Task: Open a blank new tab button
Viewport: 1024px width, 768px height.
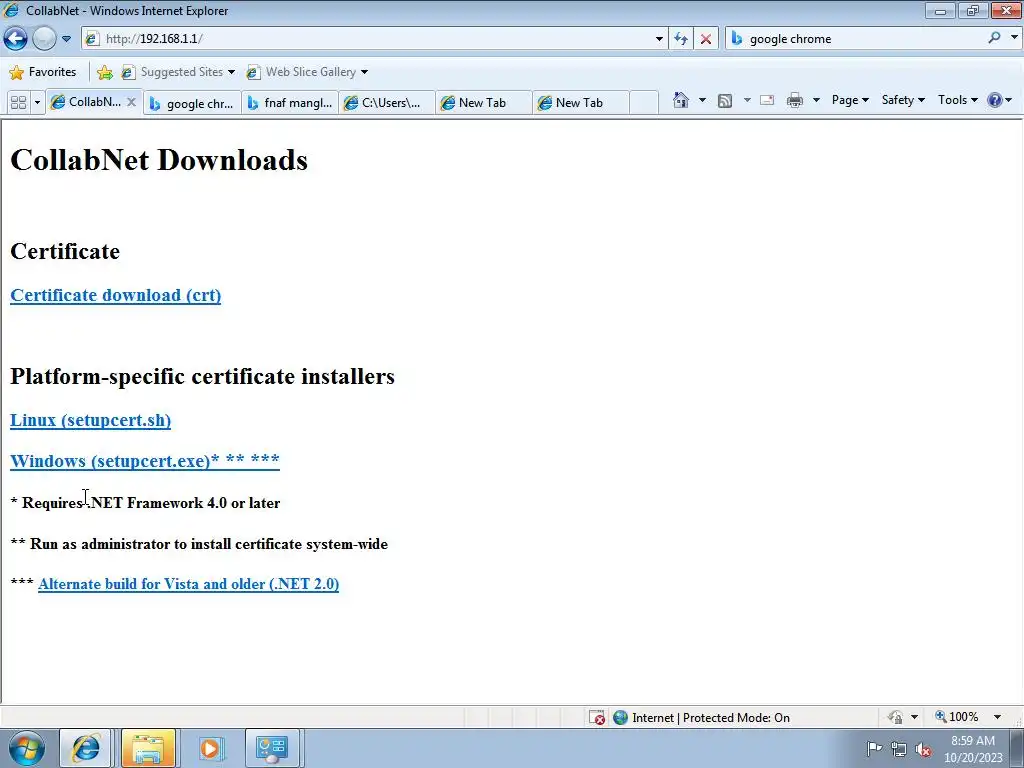Action: pos(644,103)
